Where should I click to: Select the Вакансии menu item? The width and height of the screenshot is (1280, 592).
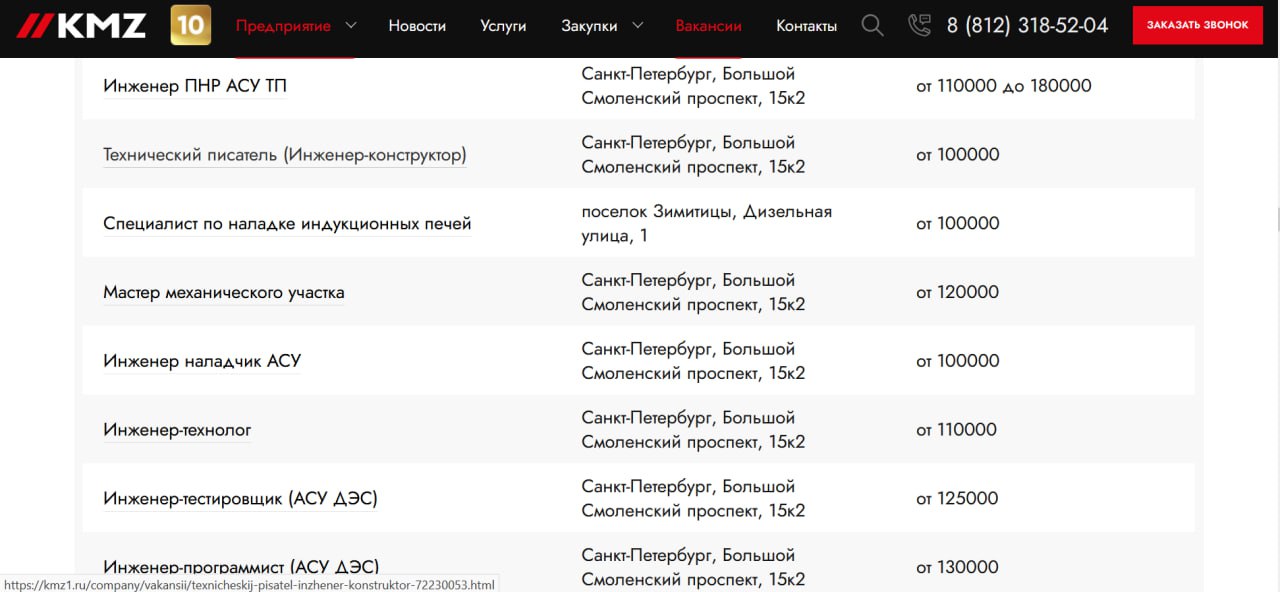coord(708,26)
